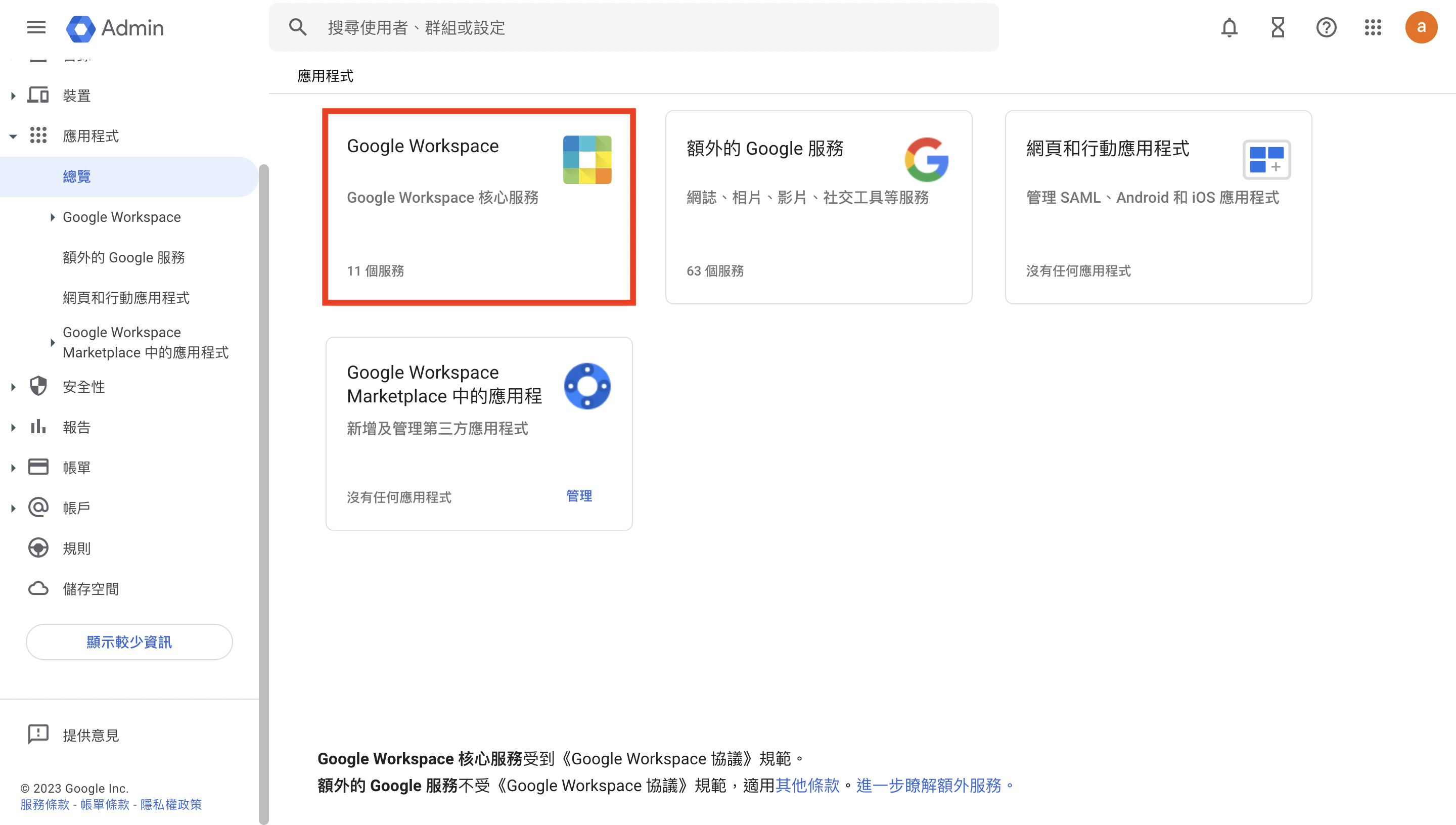
Task: Click the search magnifier icon
Action: (x=298, y=27)
